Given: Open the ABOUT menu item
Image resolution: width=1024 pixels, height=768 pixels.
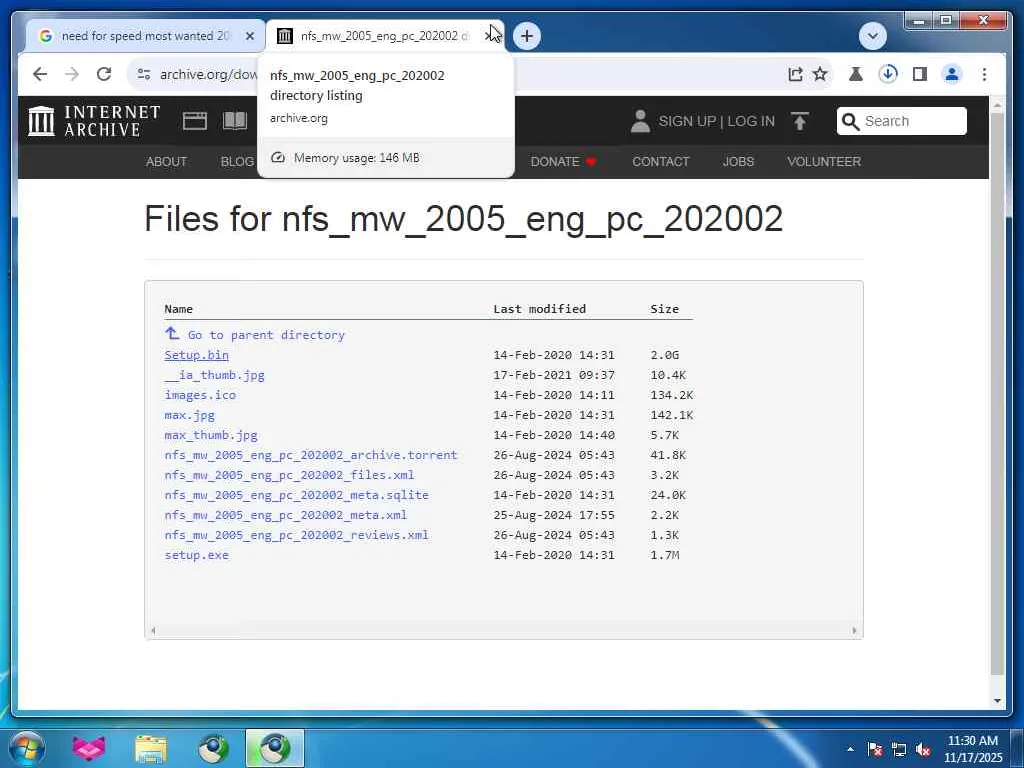Looking at the screenshot, I should pyautogui.click(x=166, y=161).
